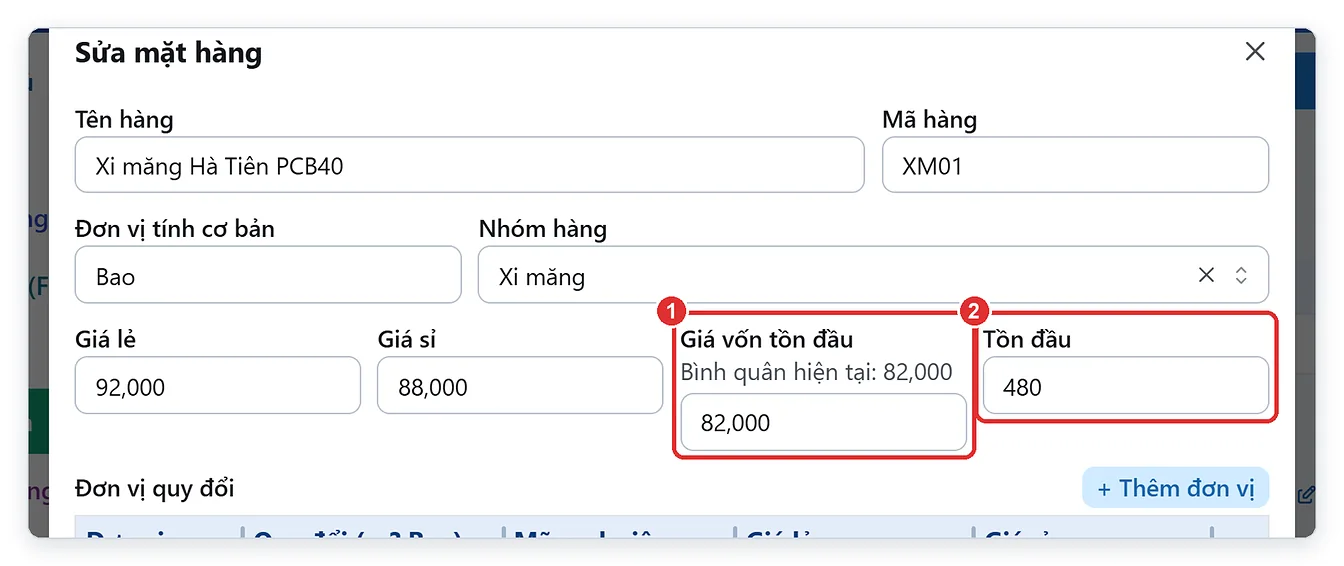Click the Bình quân hiện tại text
This screenshot has width=1344, height=566.
pyautogui.click(x=816, y=372)
